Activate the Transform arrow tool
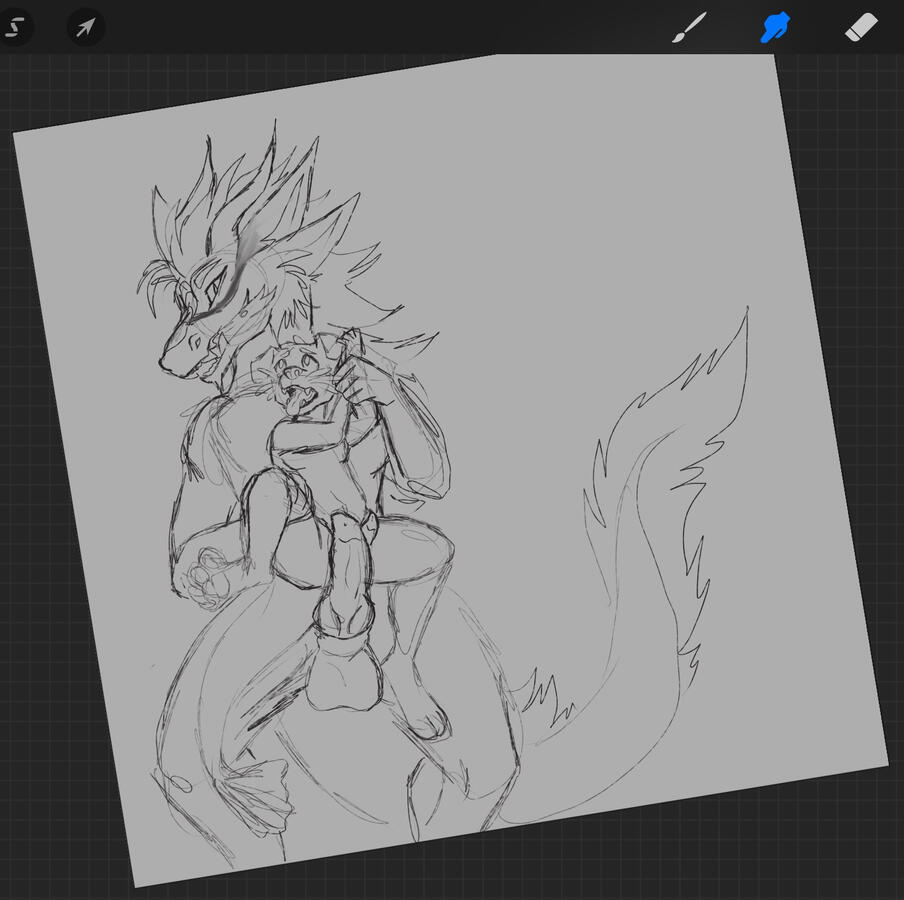Viewport: 904px width, 900px height. 86,27
